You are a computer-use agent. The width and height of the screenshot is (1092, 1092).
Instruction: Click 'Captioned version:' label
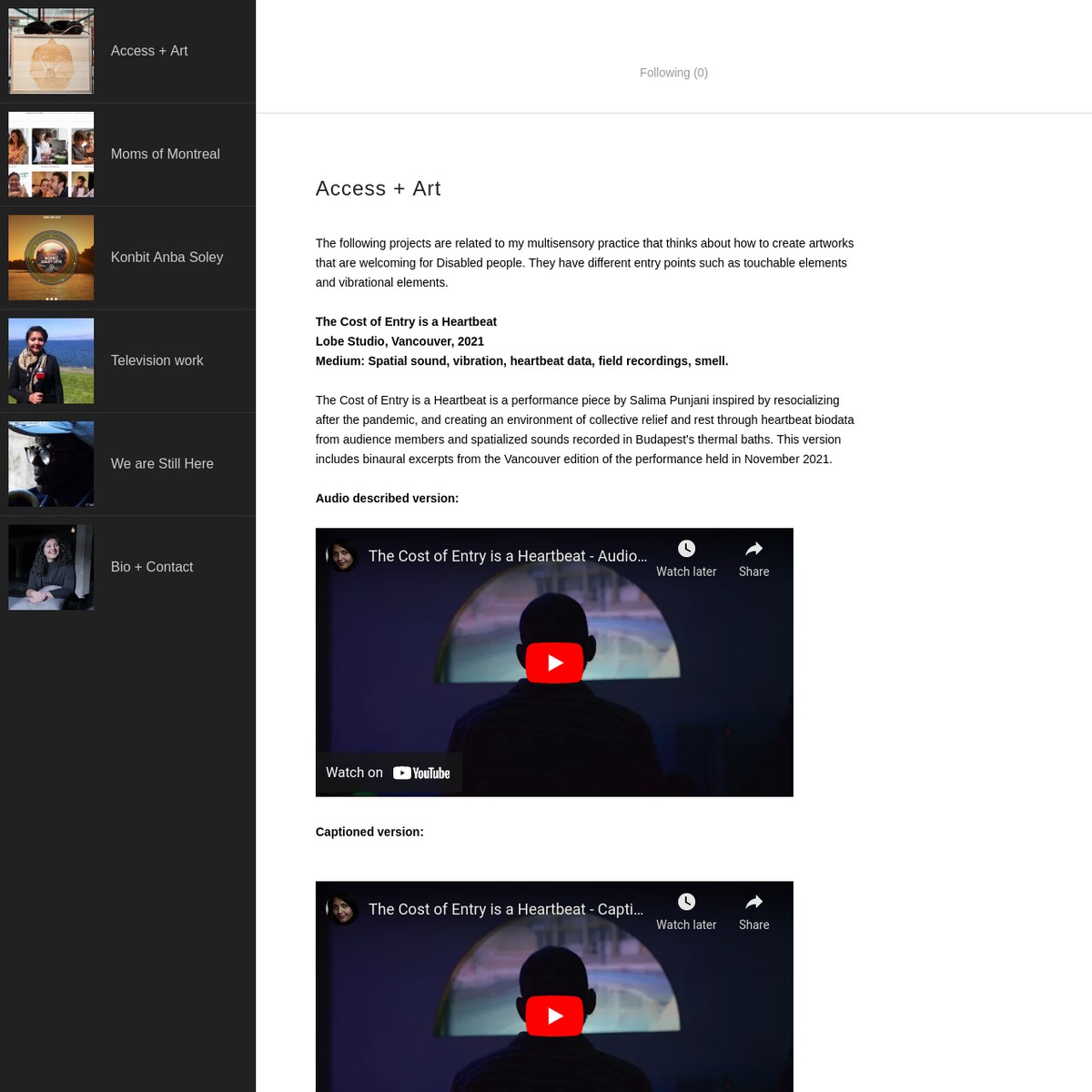click(369, 832)
